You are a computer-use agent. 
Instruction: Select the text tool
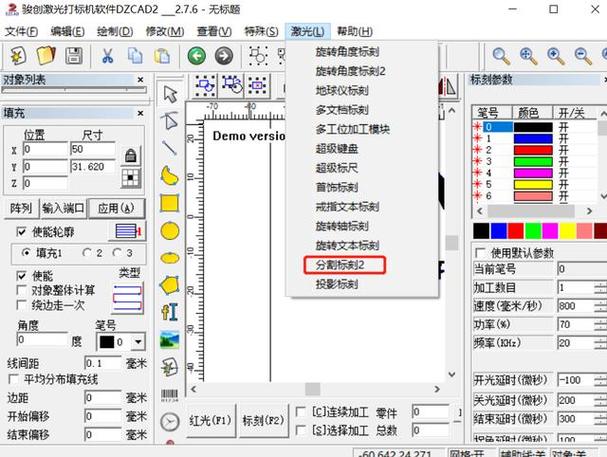point(170,312)
